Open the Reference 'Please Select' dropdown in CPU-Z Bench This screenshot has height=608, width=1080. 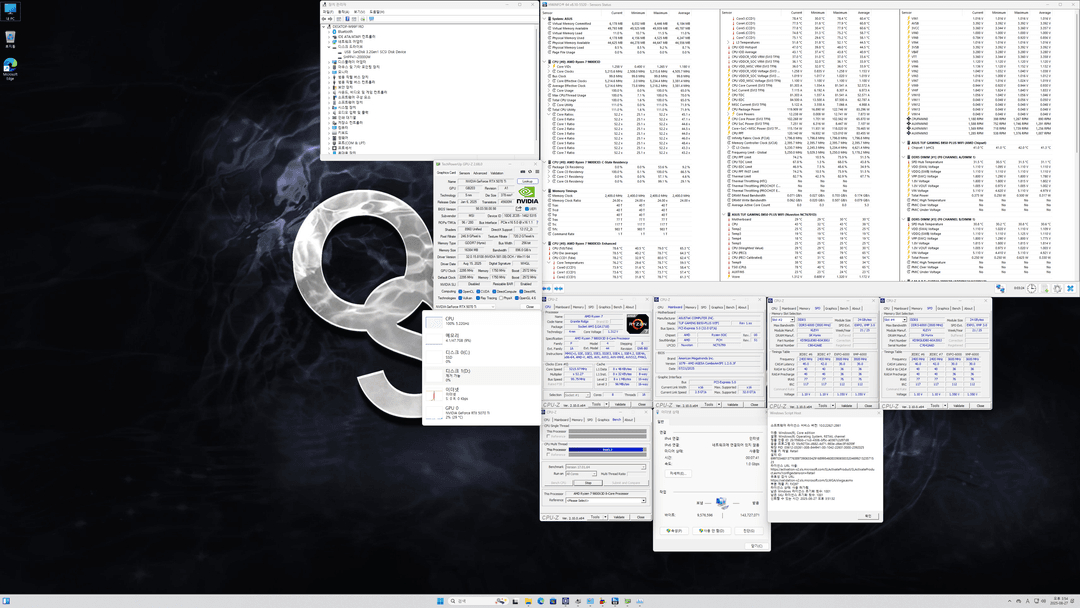pos(605,501)
